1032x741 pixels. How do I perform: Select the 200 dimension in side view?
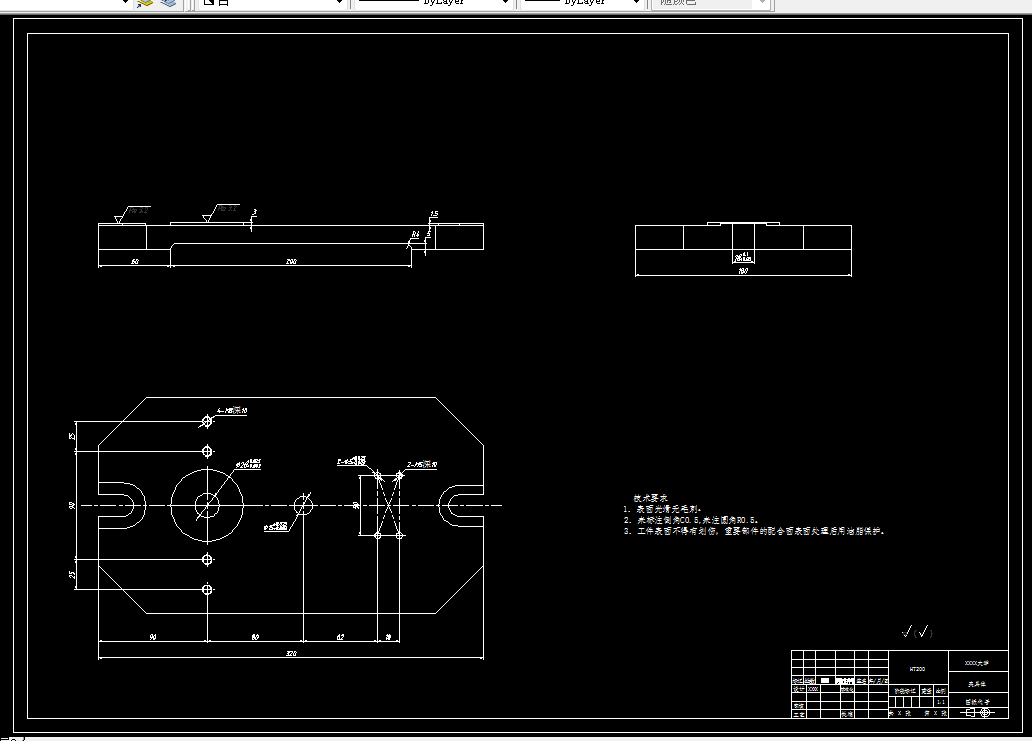(x=291, y=261)
